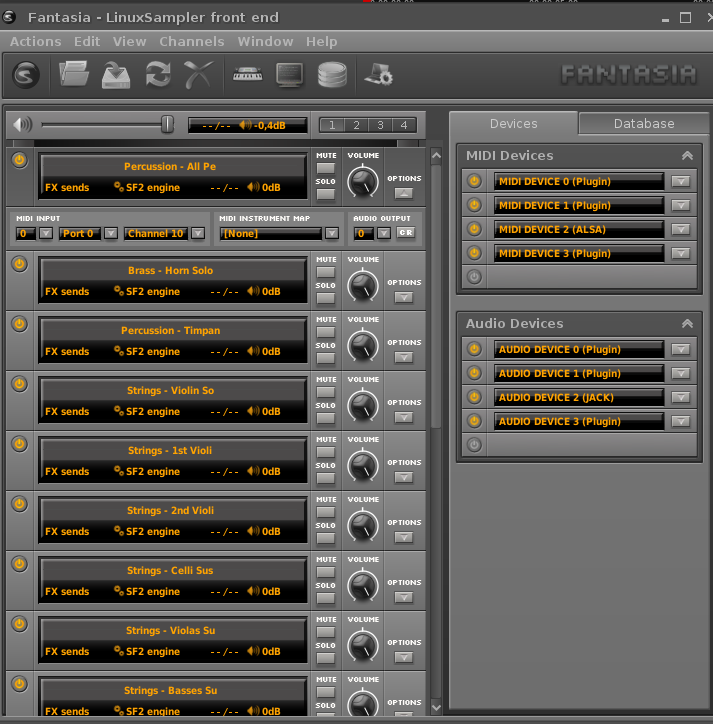Open the Channels menu
Screen dimensions: 713x724
click(x=192, y=42)
